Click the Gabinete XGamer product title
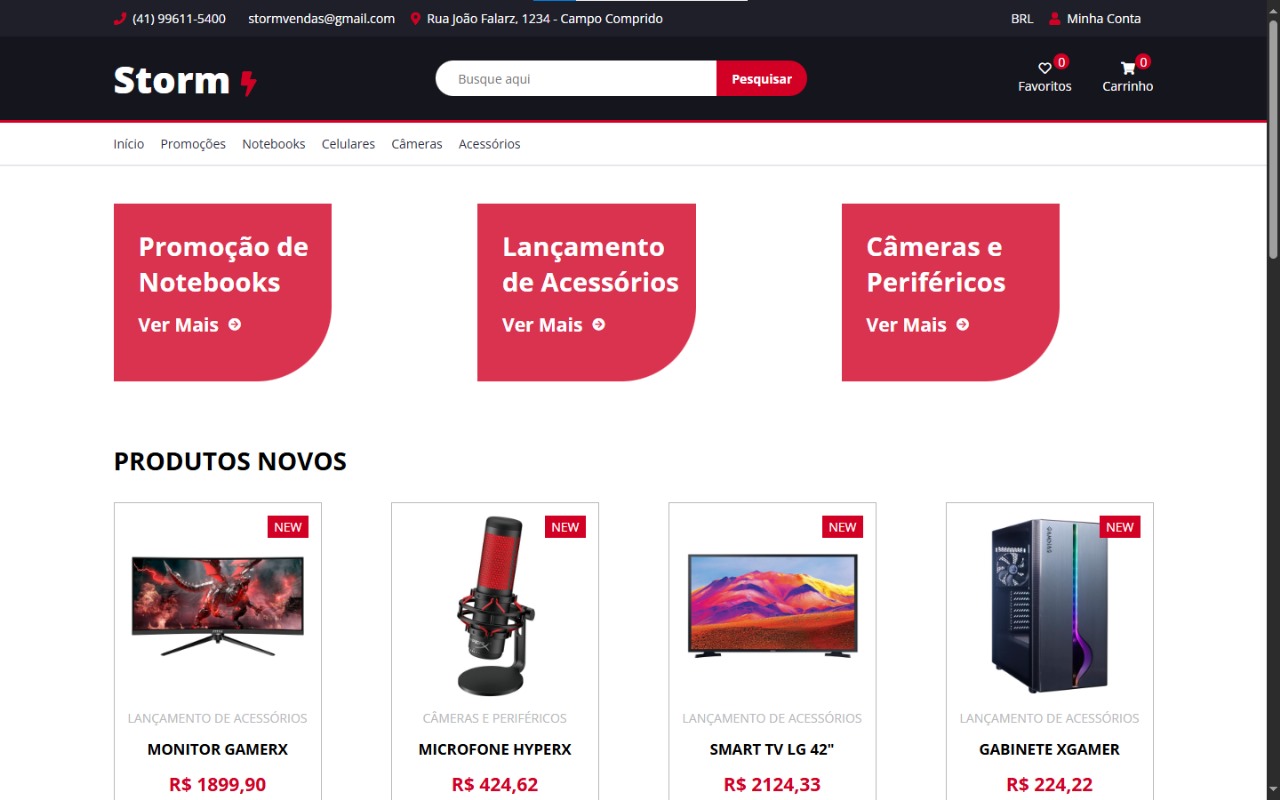 point(1049,749)
